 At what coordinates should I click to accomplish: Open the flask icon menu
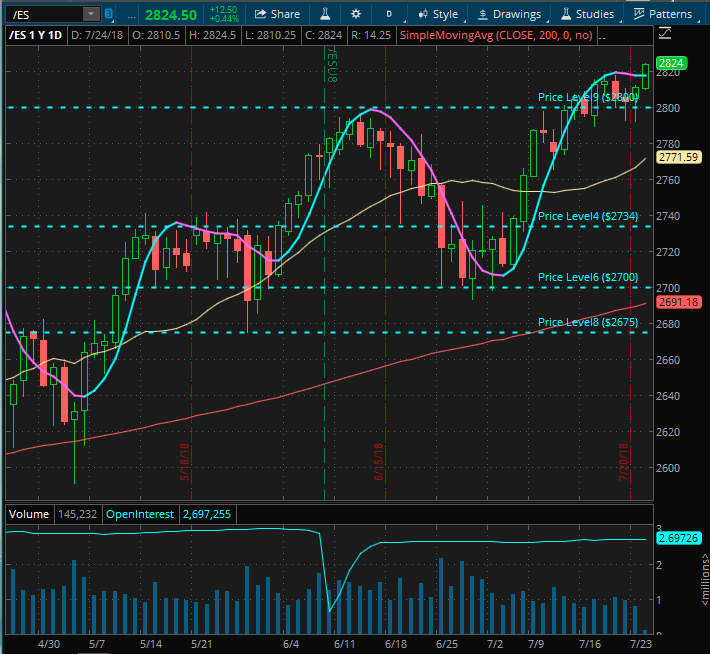coord(325,14)
